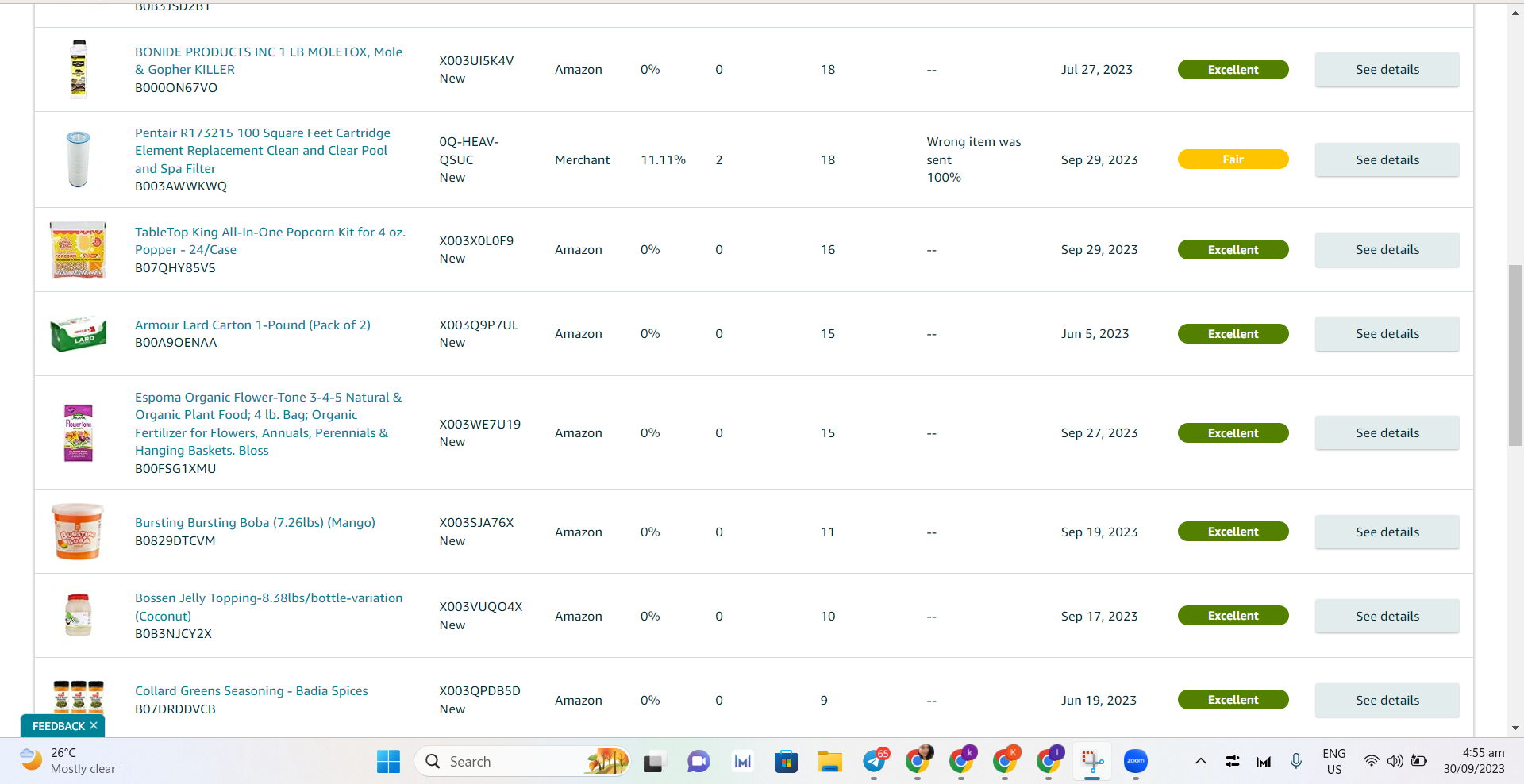Image resolution: width=1524 pixels, height=784 pixels.
Task: Click the Jul 27, 2023 date
Action: coord(1097,70)
